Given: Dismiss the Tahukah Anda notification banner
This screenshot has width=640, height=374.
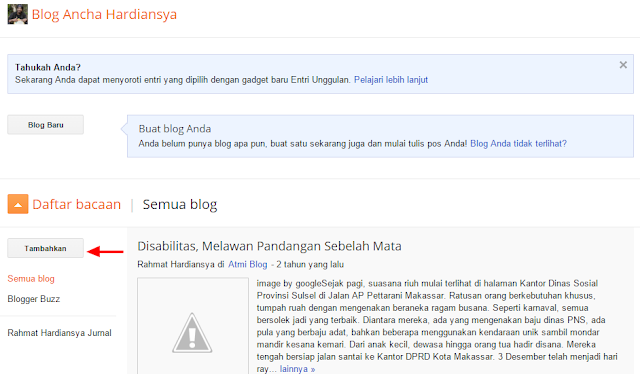Looking at the screenshot, I should (623, 65).
